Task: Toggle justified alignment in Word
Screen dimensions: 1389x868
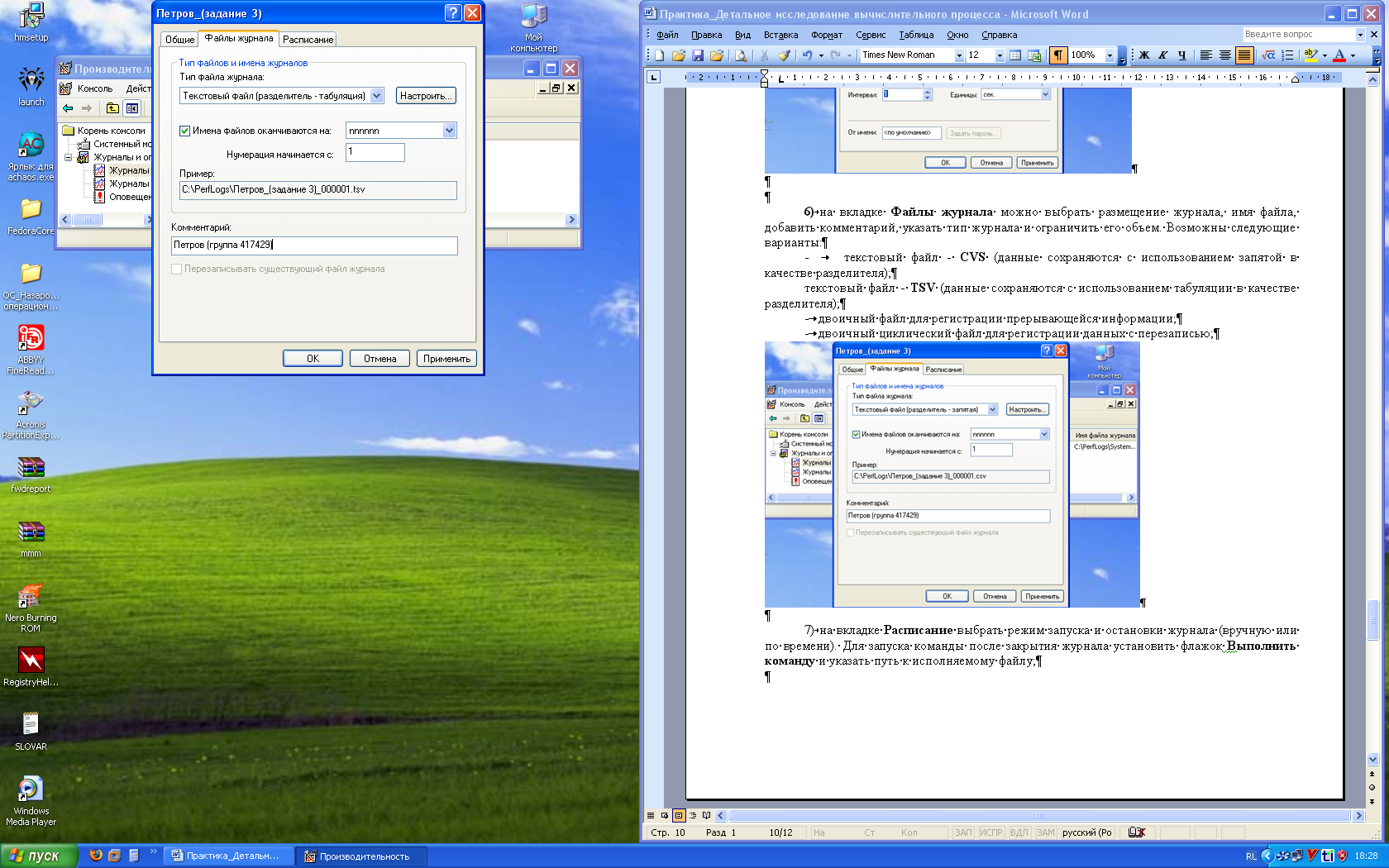Action: (1244, 55)
